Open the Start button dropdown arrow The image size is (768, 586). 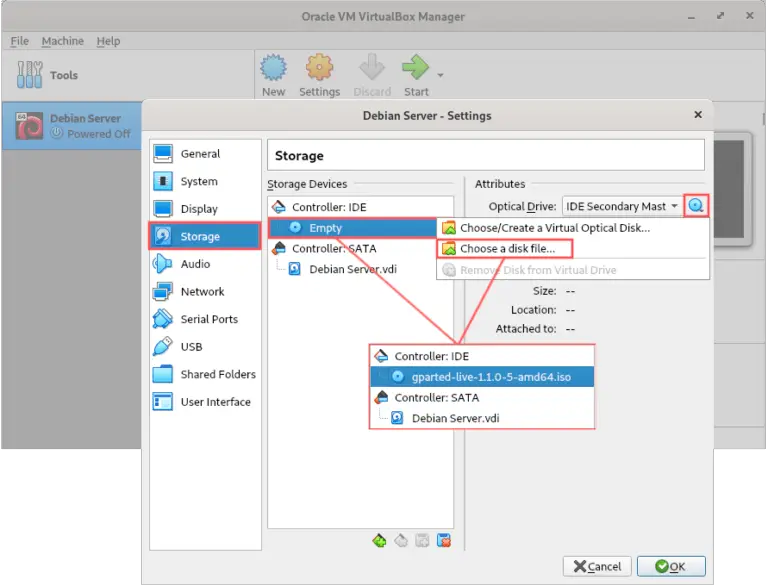tap(440, 75)
